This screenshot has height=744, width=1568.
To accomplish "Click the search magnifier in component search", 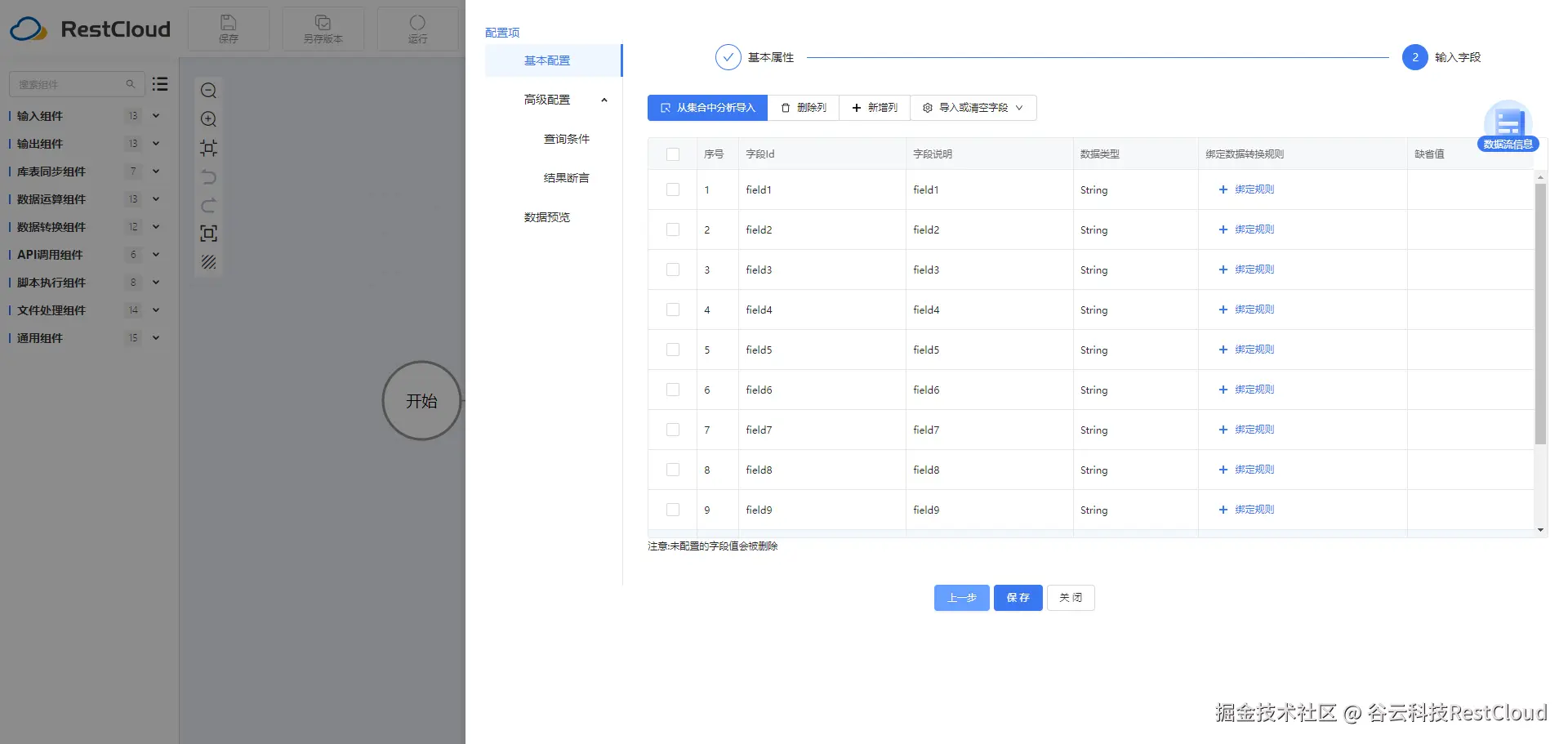I will 130,84.
